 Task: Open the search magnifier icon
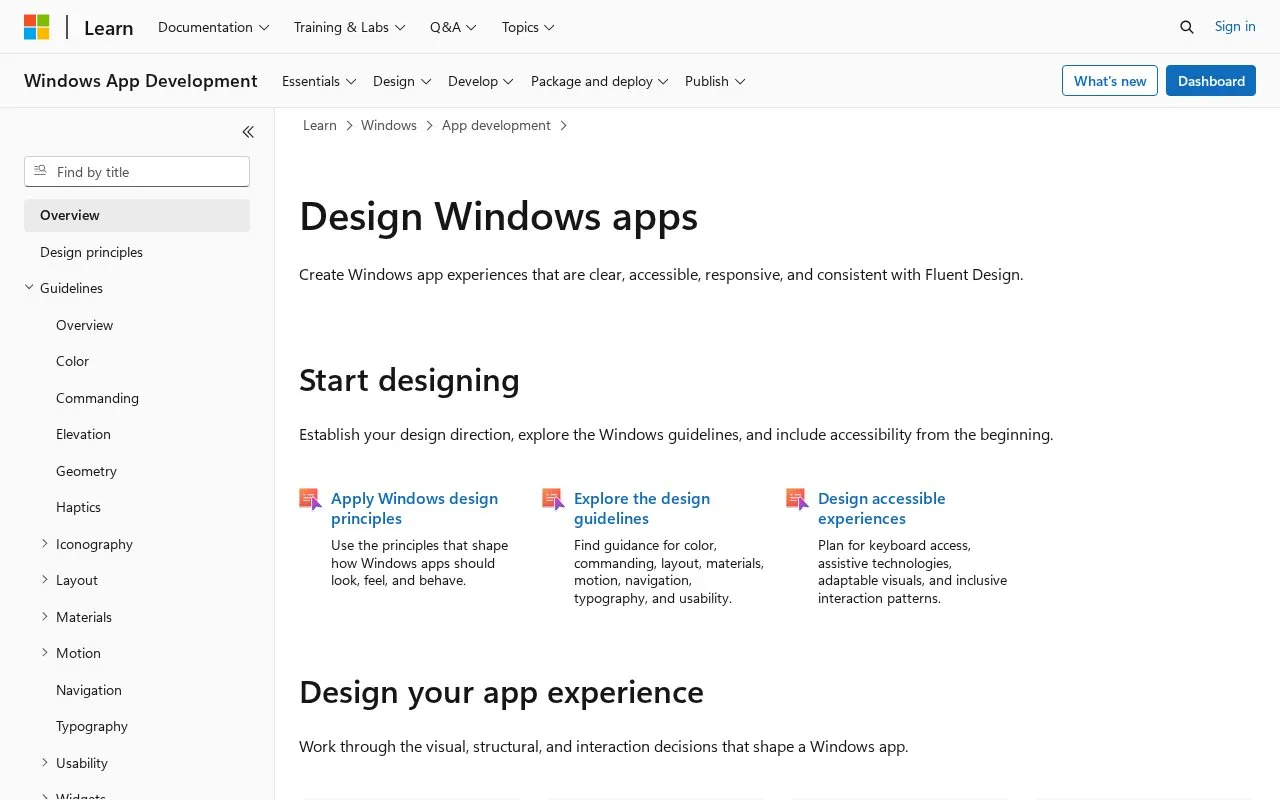coord(1187,27)
